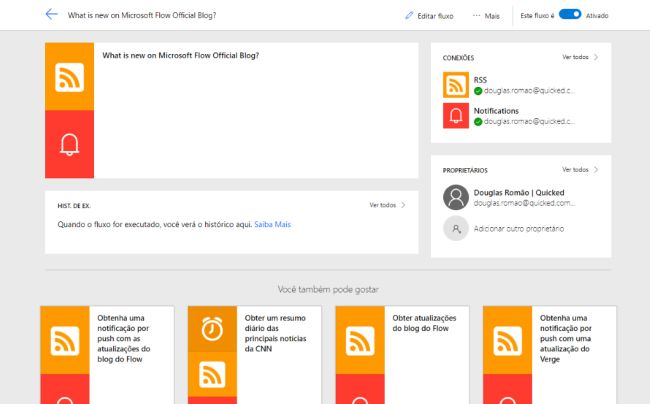Click RSS icon on 'Obter atualizações do blog do Flow'
The height and width of the screenshot is (404, 650).
(360, 341)
